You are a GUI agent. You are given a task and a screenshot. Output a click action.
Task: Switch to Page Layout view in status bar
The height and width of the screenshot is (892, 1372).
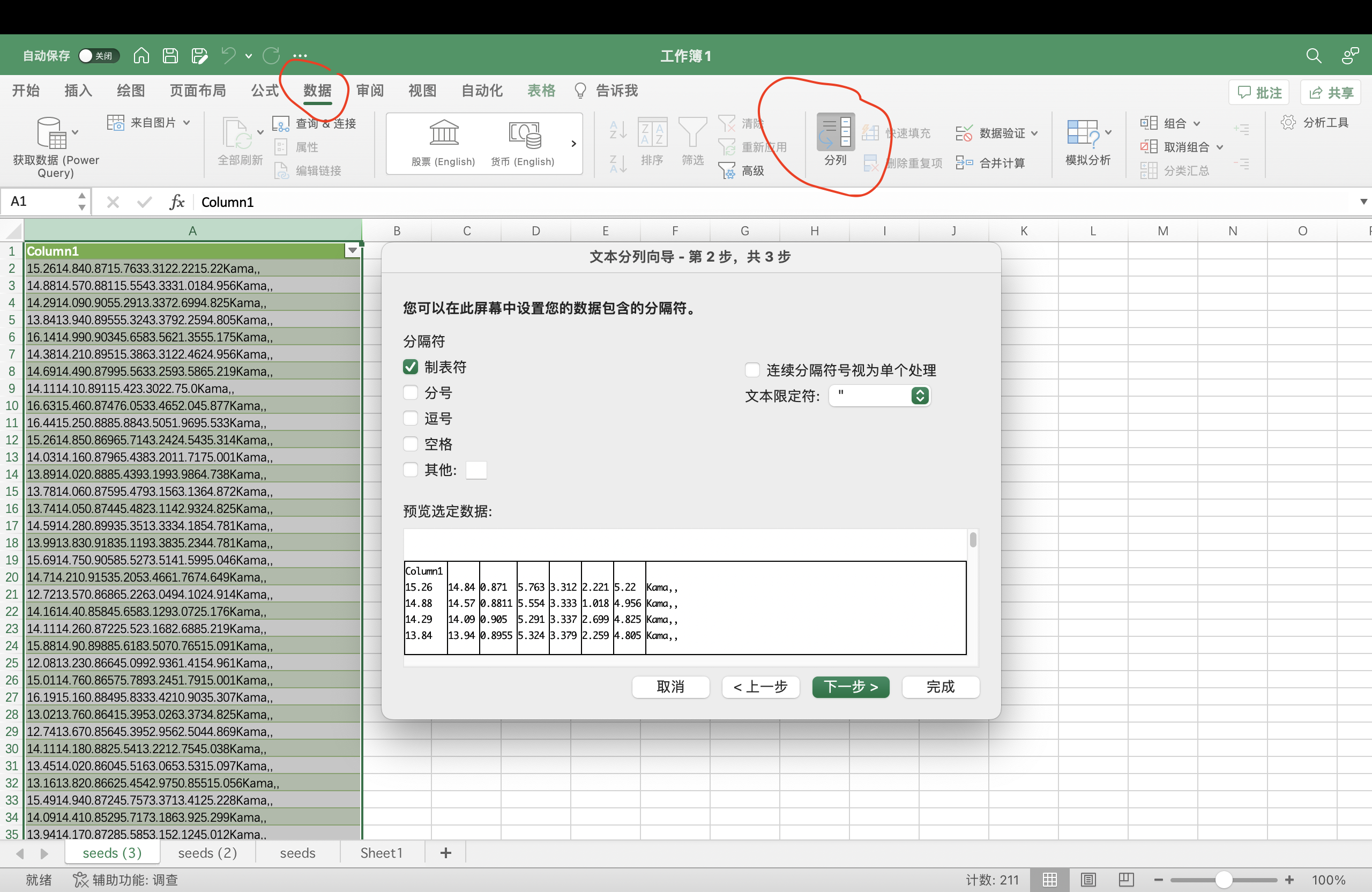pyautogui.click(x=1088, y=879)
